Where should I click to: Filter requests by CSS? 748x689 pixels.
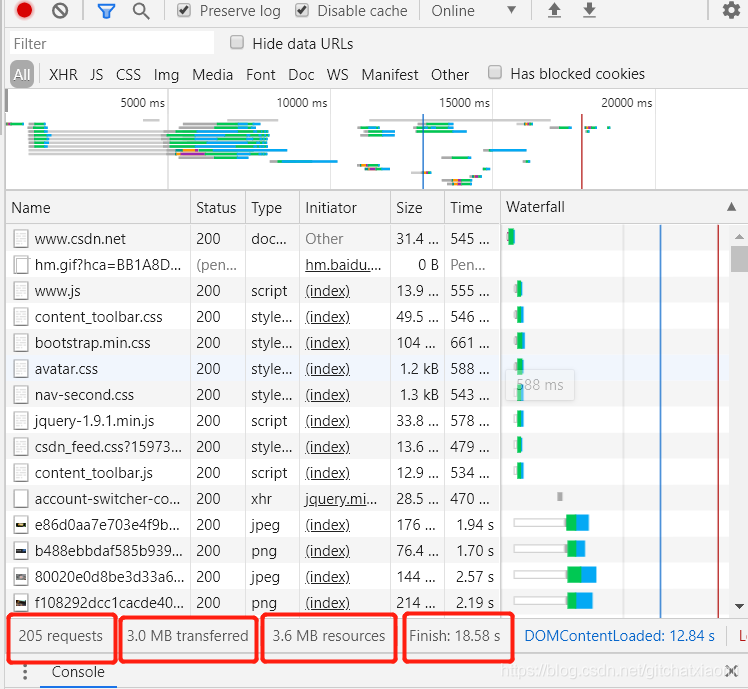[x=128, y=74]
